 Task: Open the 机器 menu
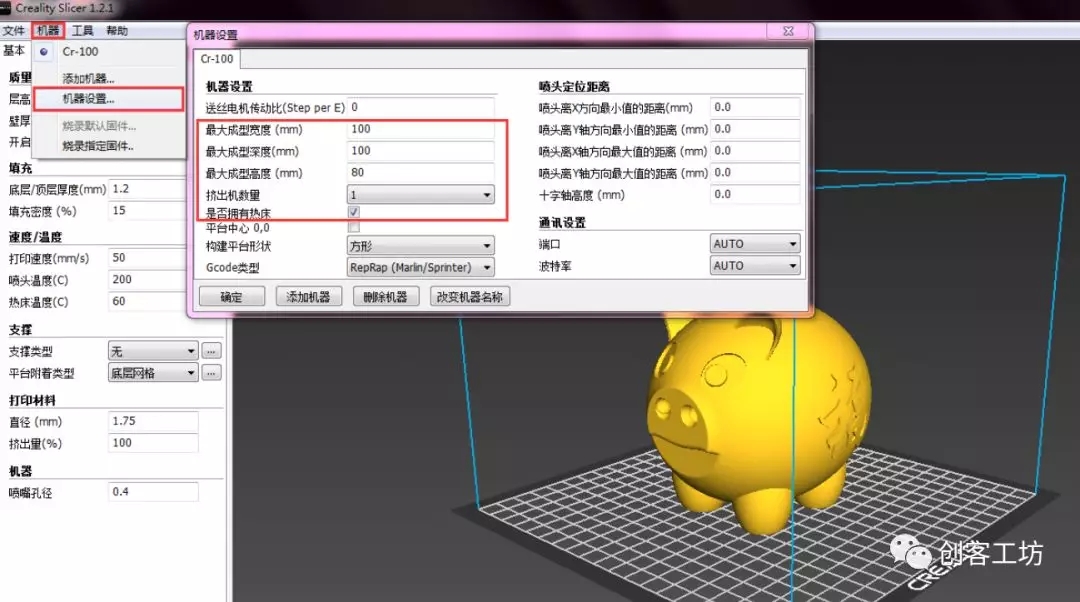[48, 30]
